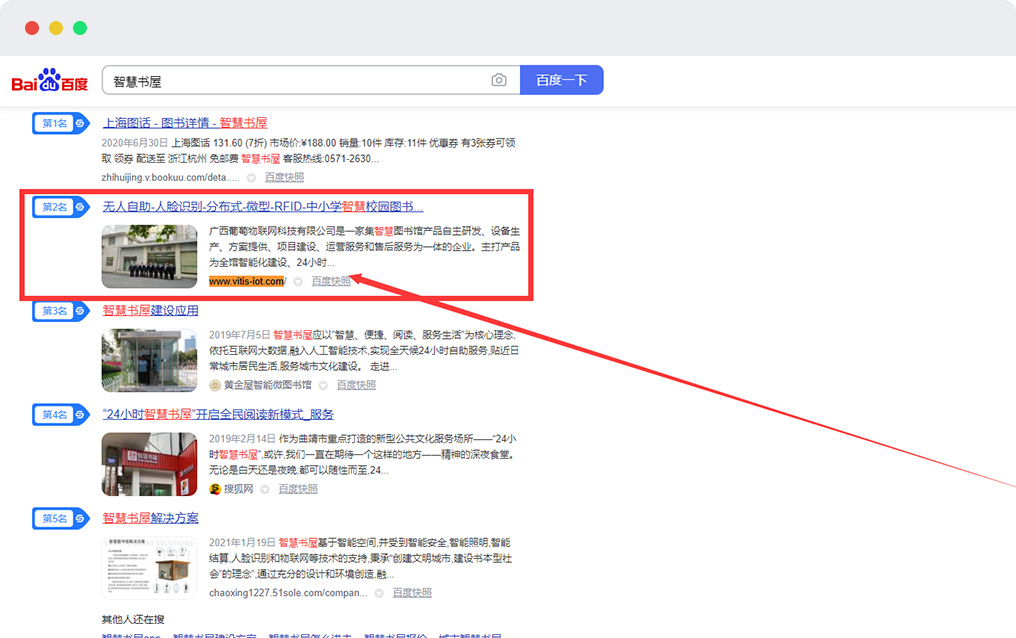Focus the search box containing 智慧书屋
This screenshot has width=1016, height=638.
point(311,80)
